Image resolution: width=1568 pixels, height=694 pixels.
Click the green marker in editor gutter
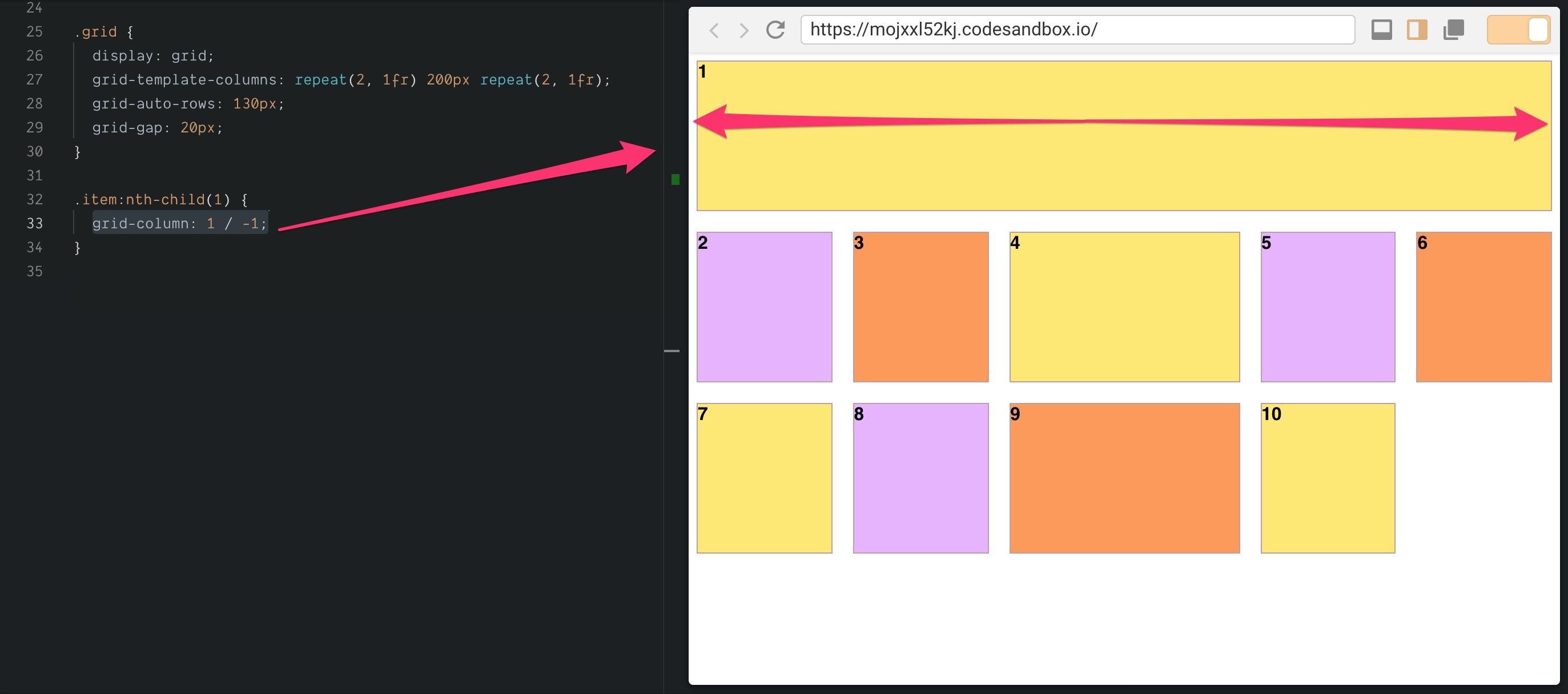point(675,179)
